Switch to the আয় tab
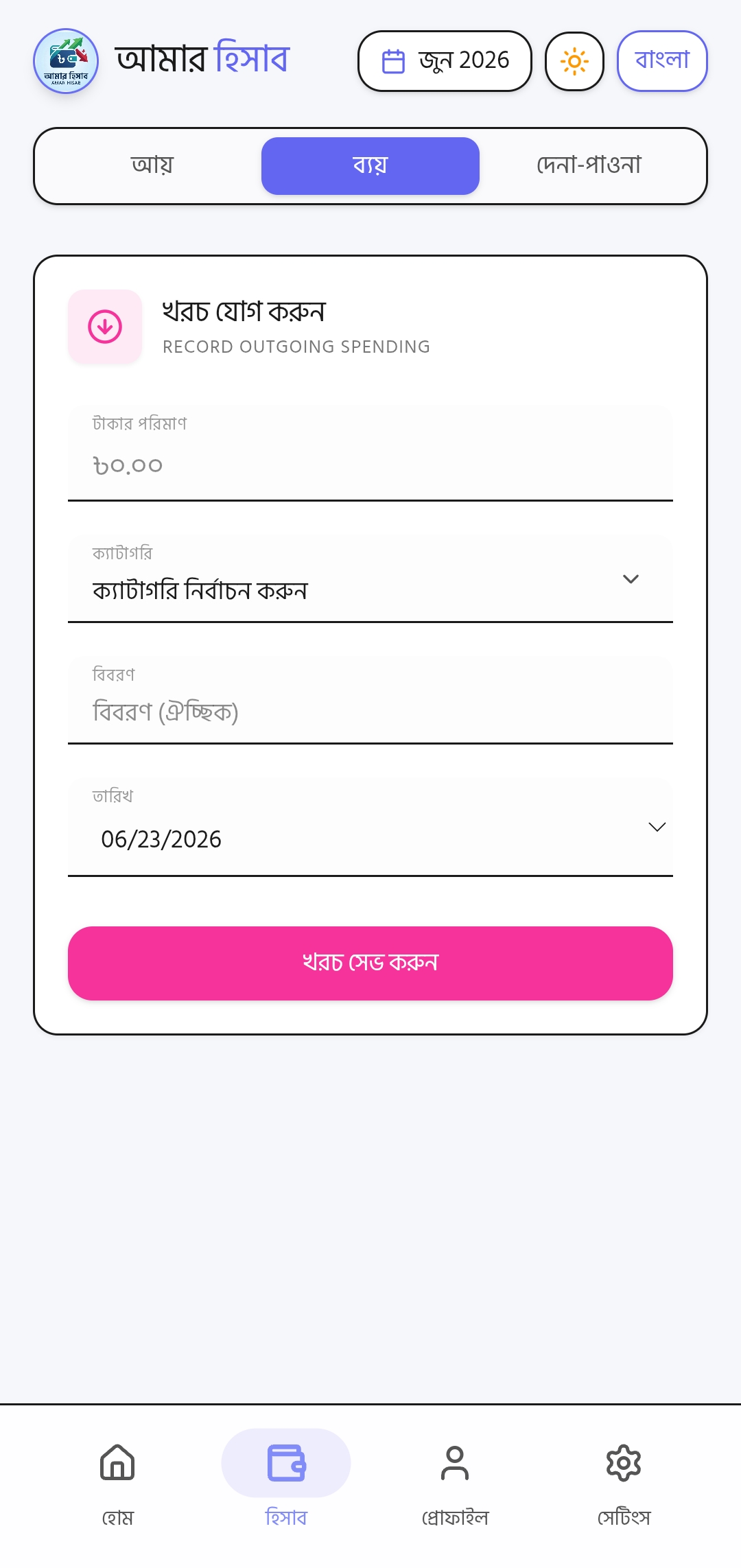Image resolution: width=741 pixels, height=1568 pixels. tap(152, 166)
